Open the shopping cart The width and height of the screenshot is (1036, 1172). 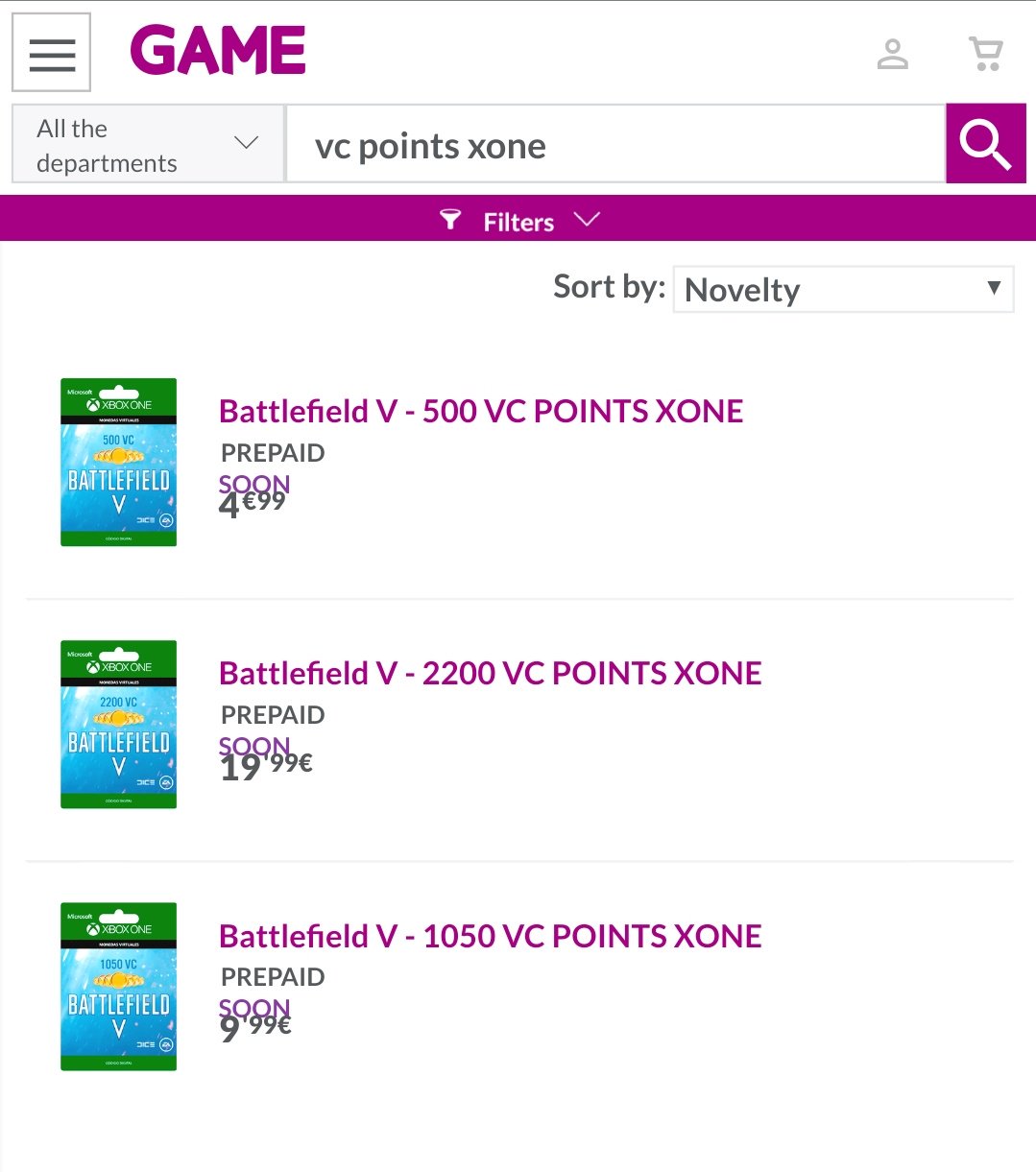pos(986,54)
